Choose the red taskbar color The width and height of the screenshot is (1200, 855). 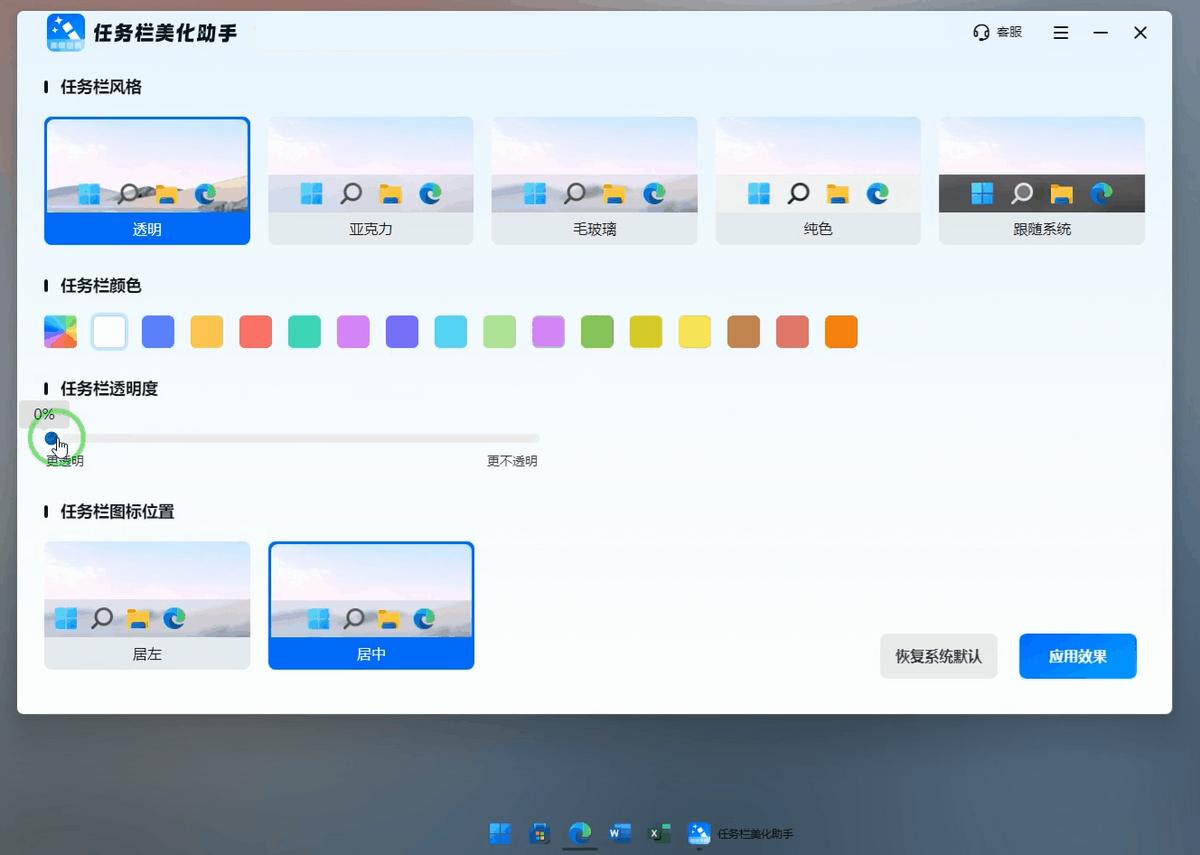tap(255, 331)
